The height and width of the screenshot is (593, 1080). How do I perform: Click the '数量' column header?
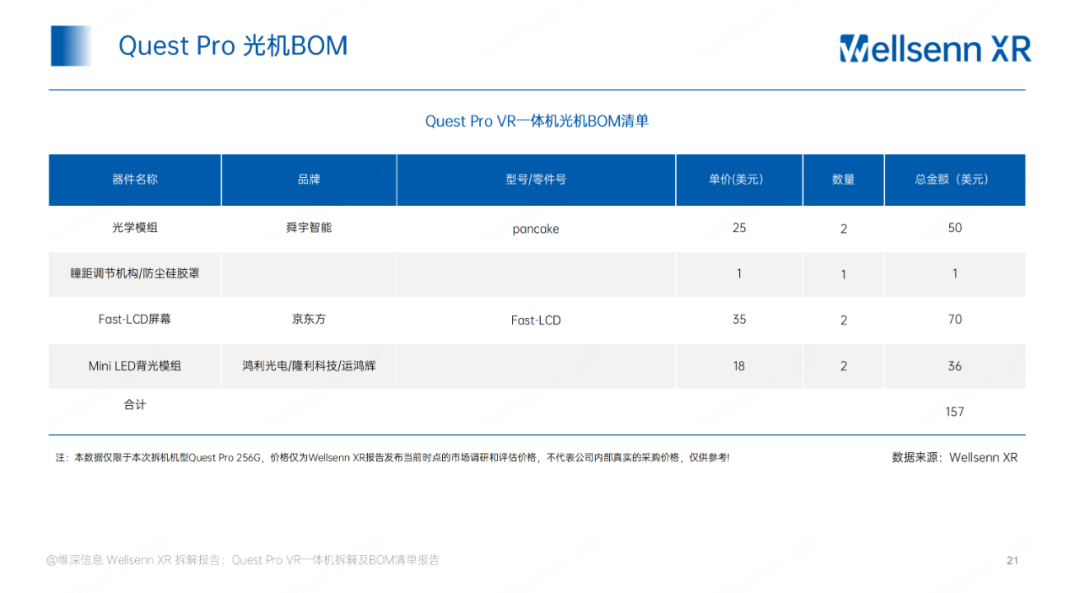[x=843, y=180]
